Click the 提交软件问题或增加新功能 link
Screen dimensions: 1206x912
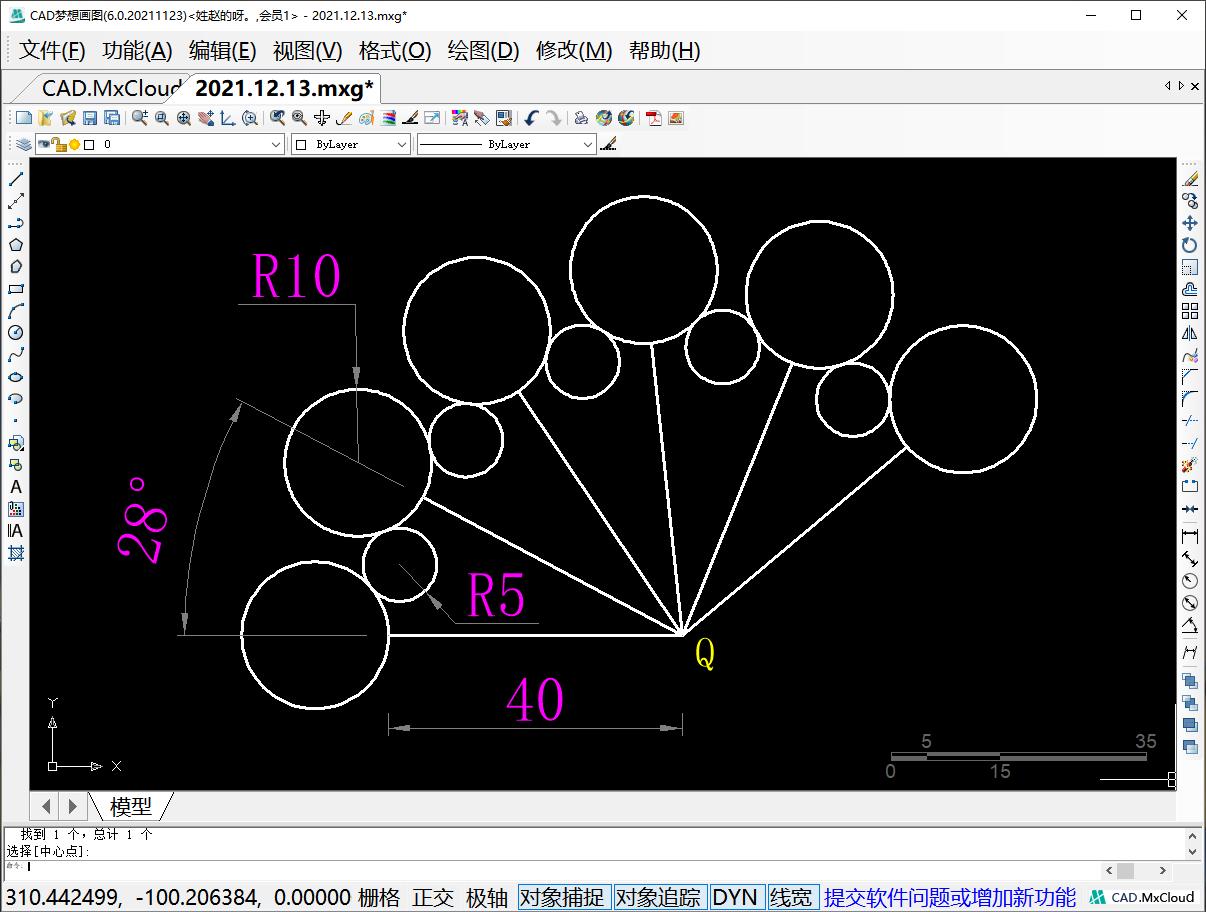pos(949,897)
